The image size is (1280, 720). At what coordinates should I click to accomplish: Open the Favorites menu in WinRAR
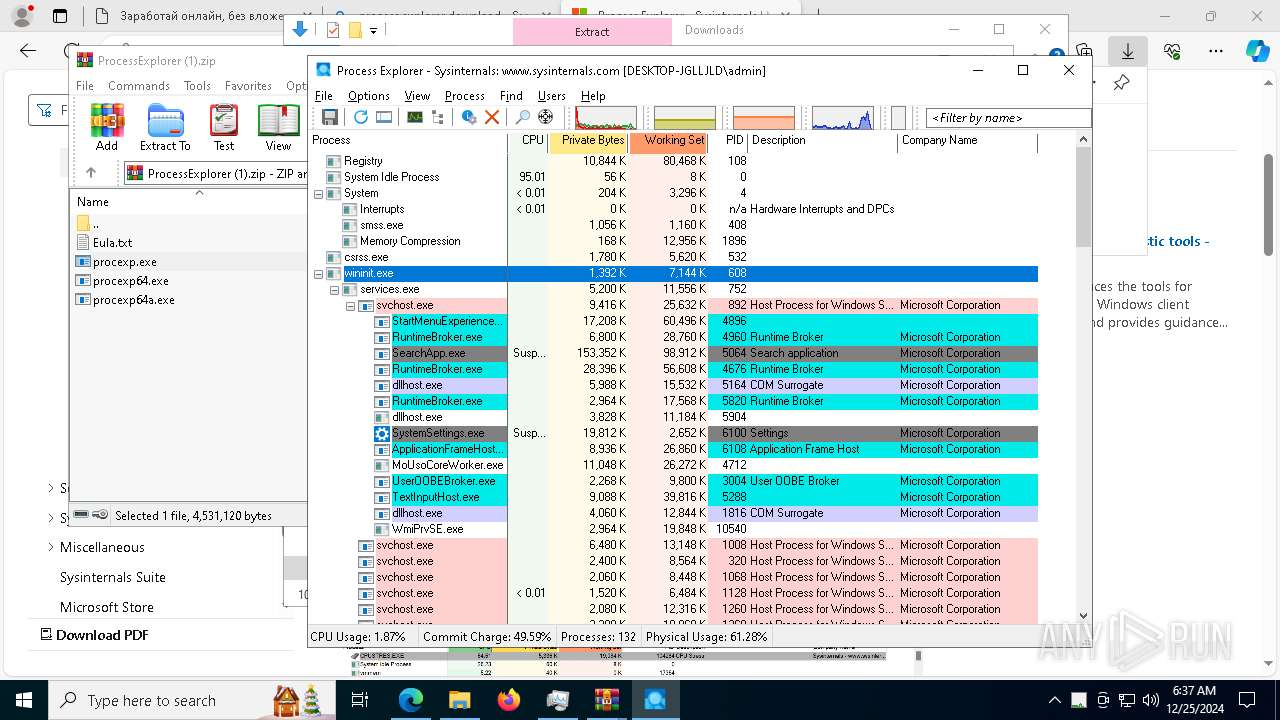click(248, 86)
